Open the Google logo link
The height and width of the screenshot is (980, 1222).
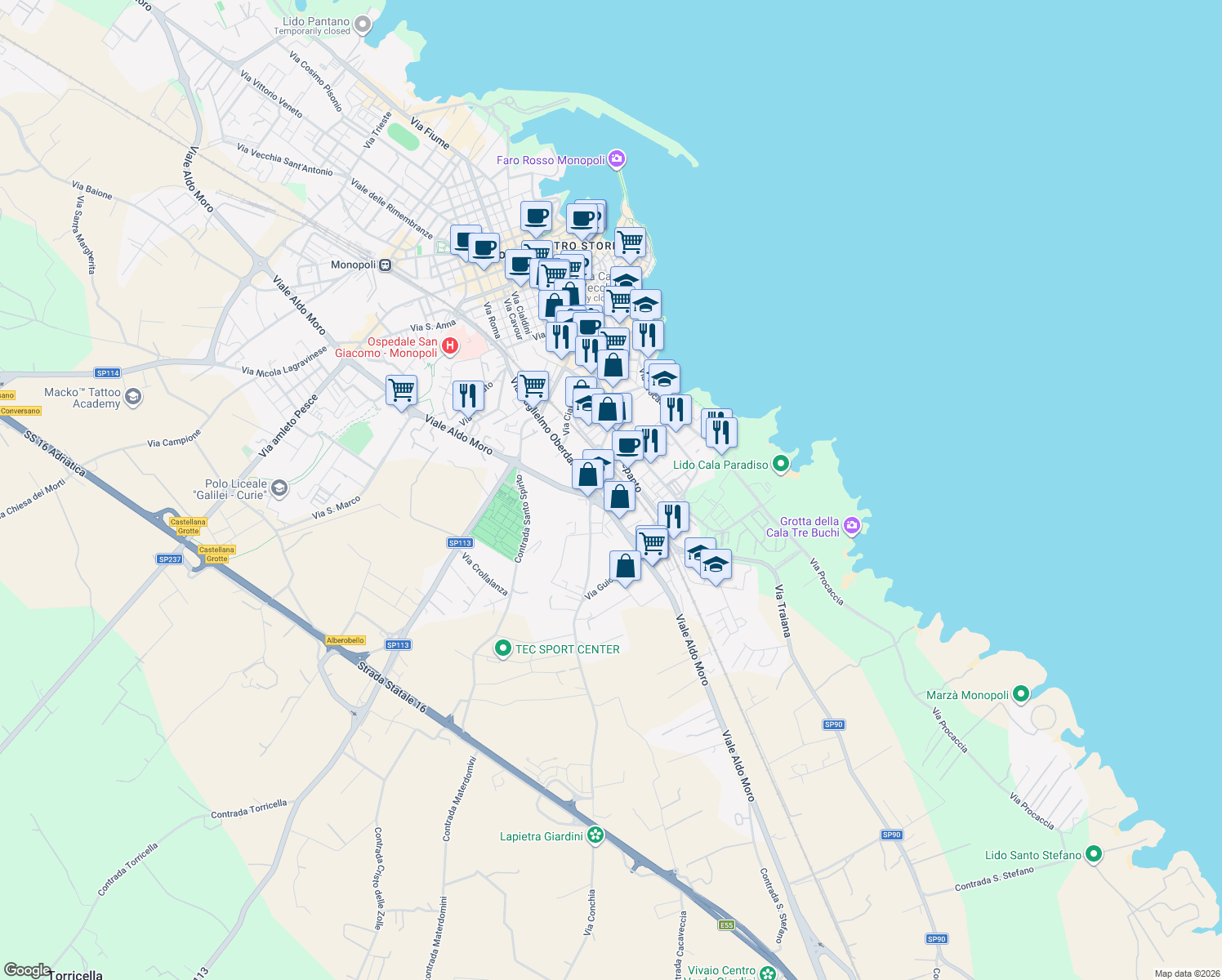29,968
